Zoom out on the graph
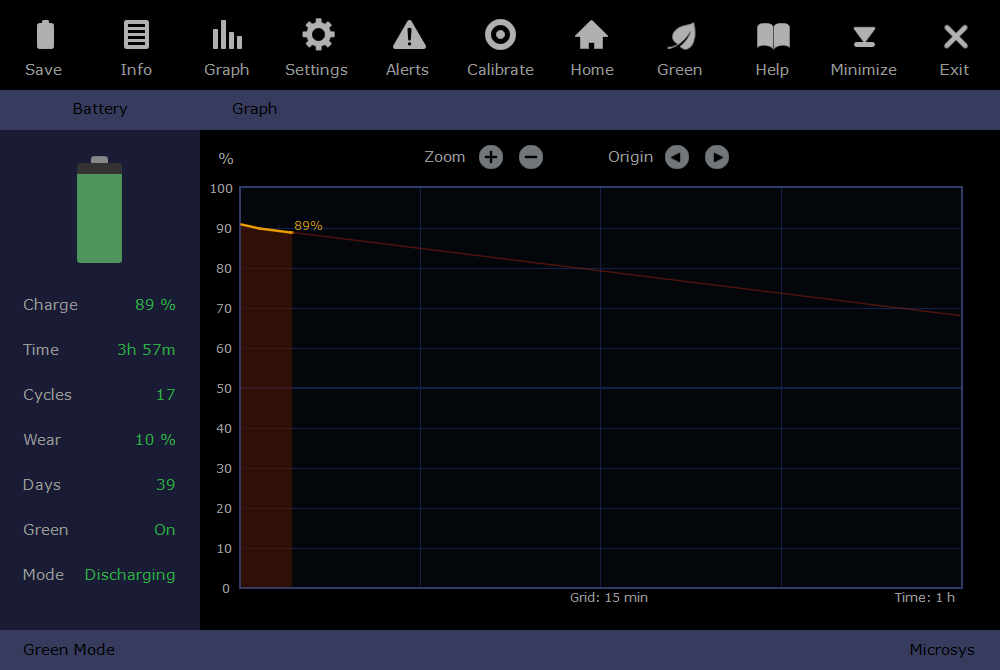 coord(531,157)
